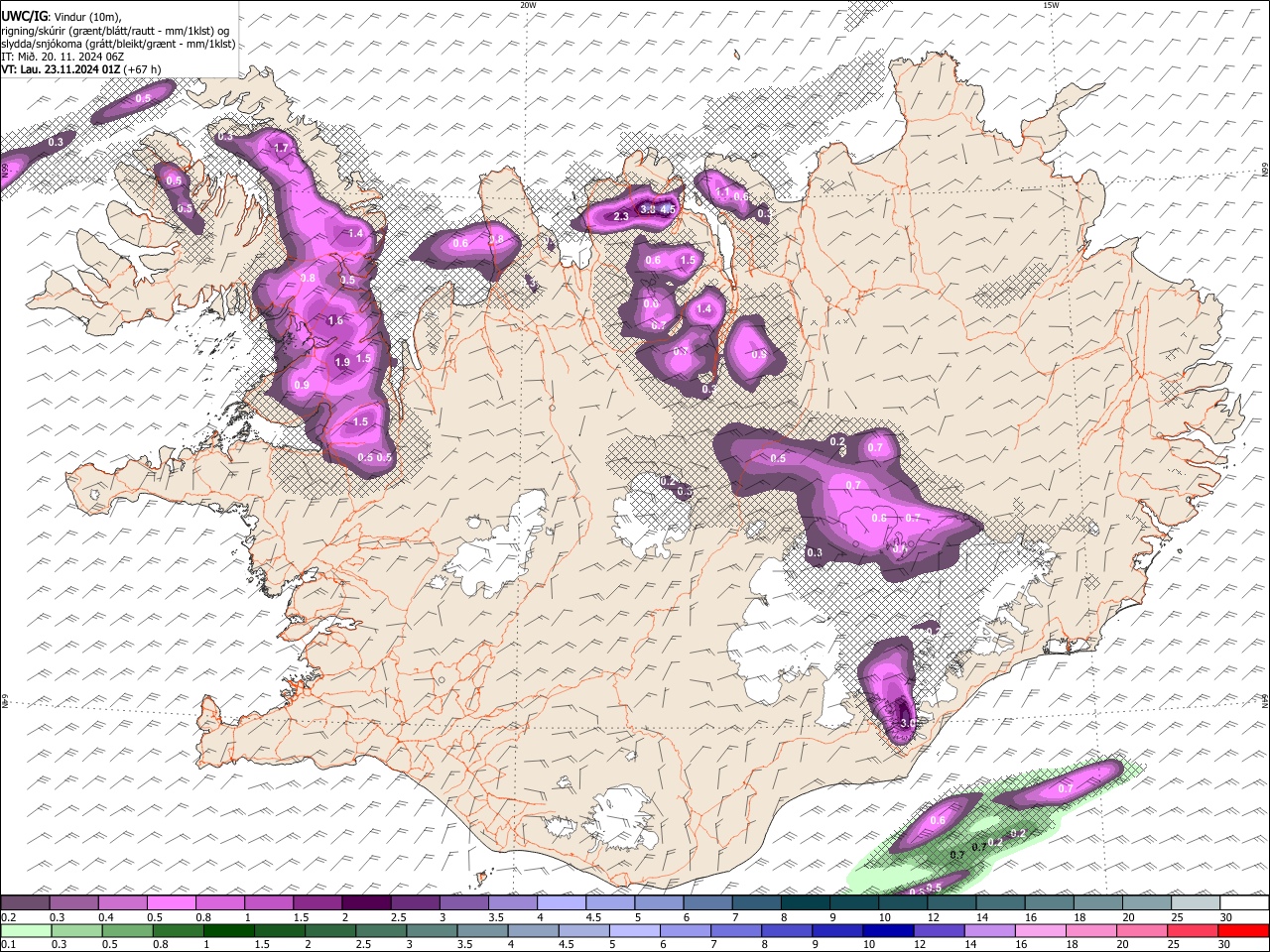Select the 1.6 precipitation value on the map
The height and width of the screenshot is (952, 1270).
point(335,320)
